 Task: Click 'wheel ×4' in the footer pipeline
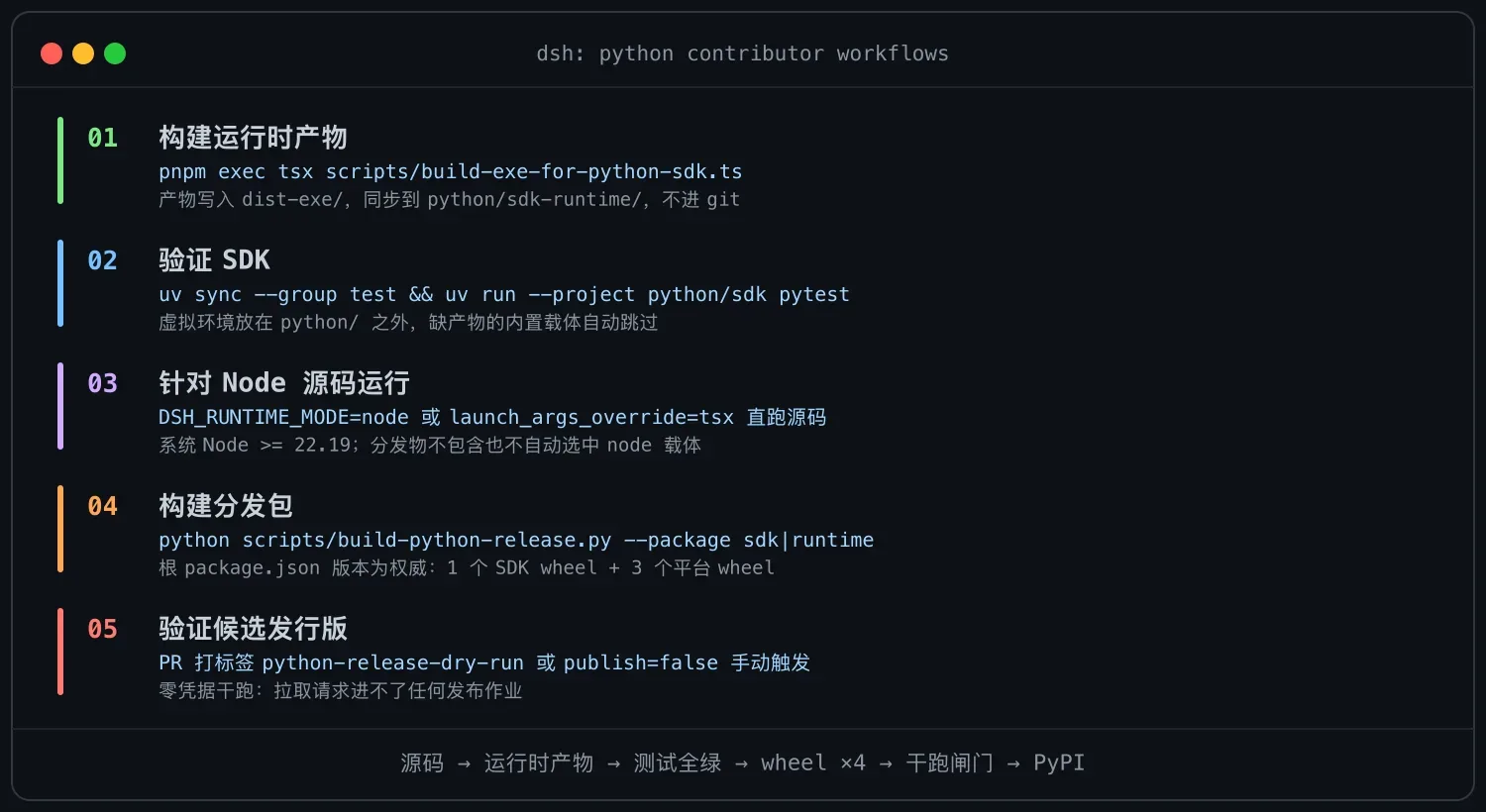click(813, 762)
